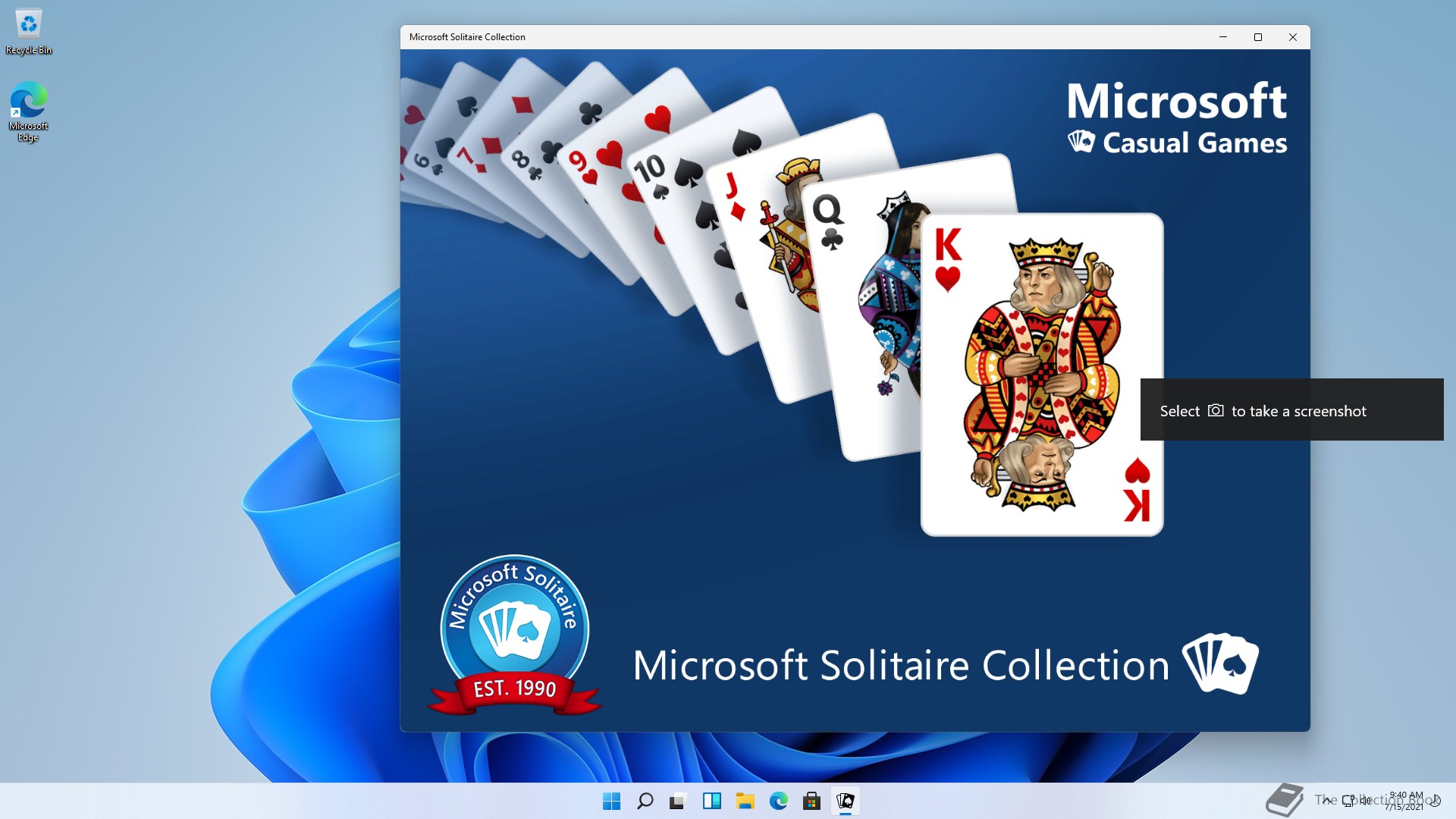1456x819 pixels.
Task: Close Microsoft Solitaire Collection window
Action: click(1293, 37)
